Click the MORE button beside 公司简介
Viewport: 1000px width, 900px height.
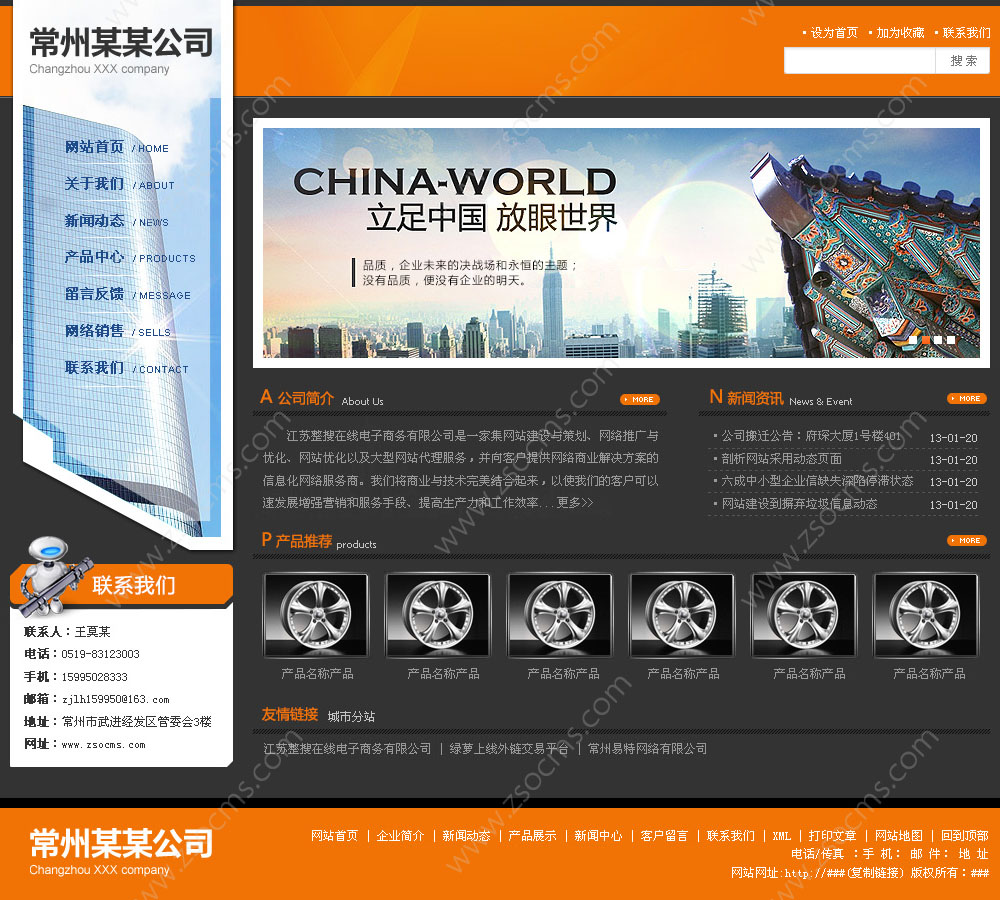pos(639,399)
